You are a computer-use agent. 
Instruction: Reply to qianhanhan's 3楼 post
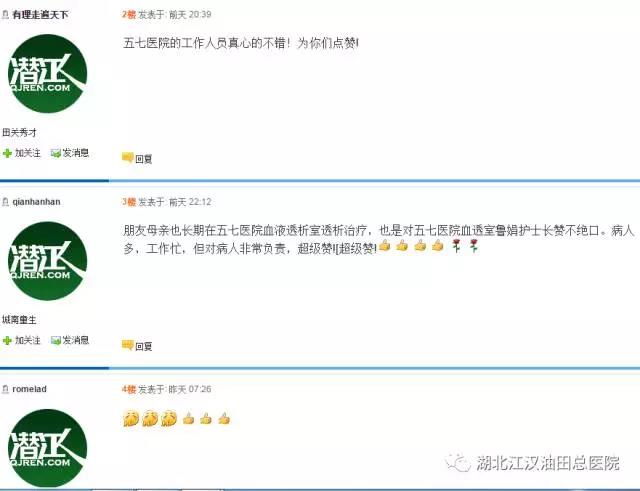point(143,346)
